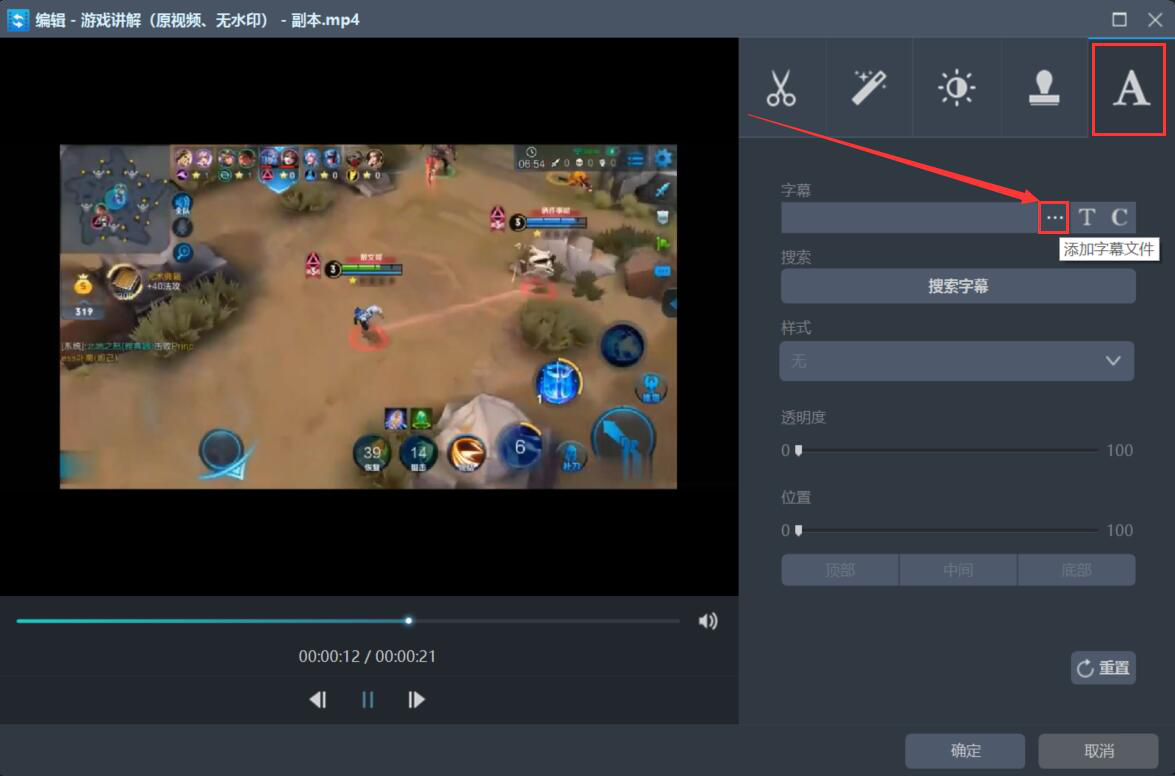Click the 00:00:12 / 00:00:21 time display
The width and height of the screenshot is (1175, 776).
[x=367, y=656]
